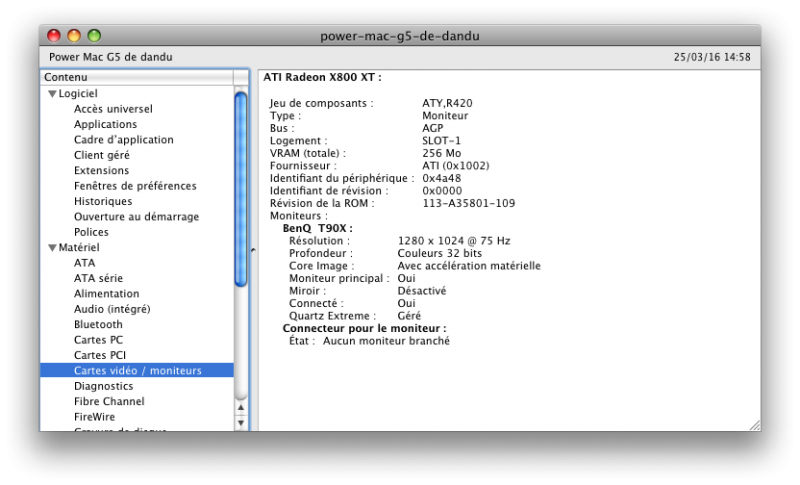Choose Client géré in the list
Image resolution: width=800 pixels, height=485 pixels.
pyautogui.click(x=102, y=155)
